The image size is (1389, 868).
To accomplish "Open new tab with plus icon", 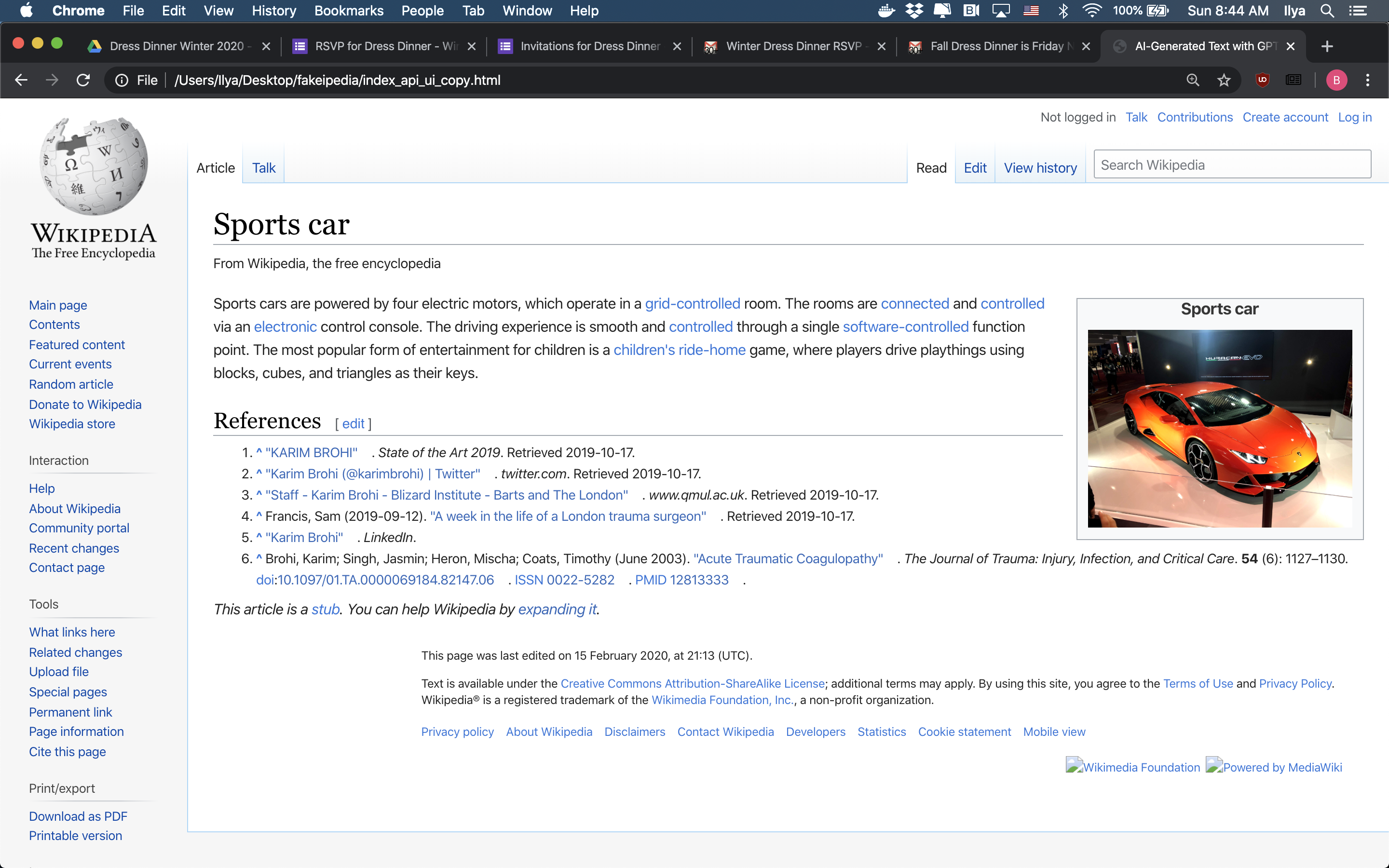I will 1327,46.
